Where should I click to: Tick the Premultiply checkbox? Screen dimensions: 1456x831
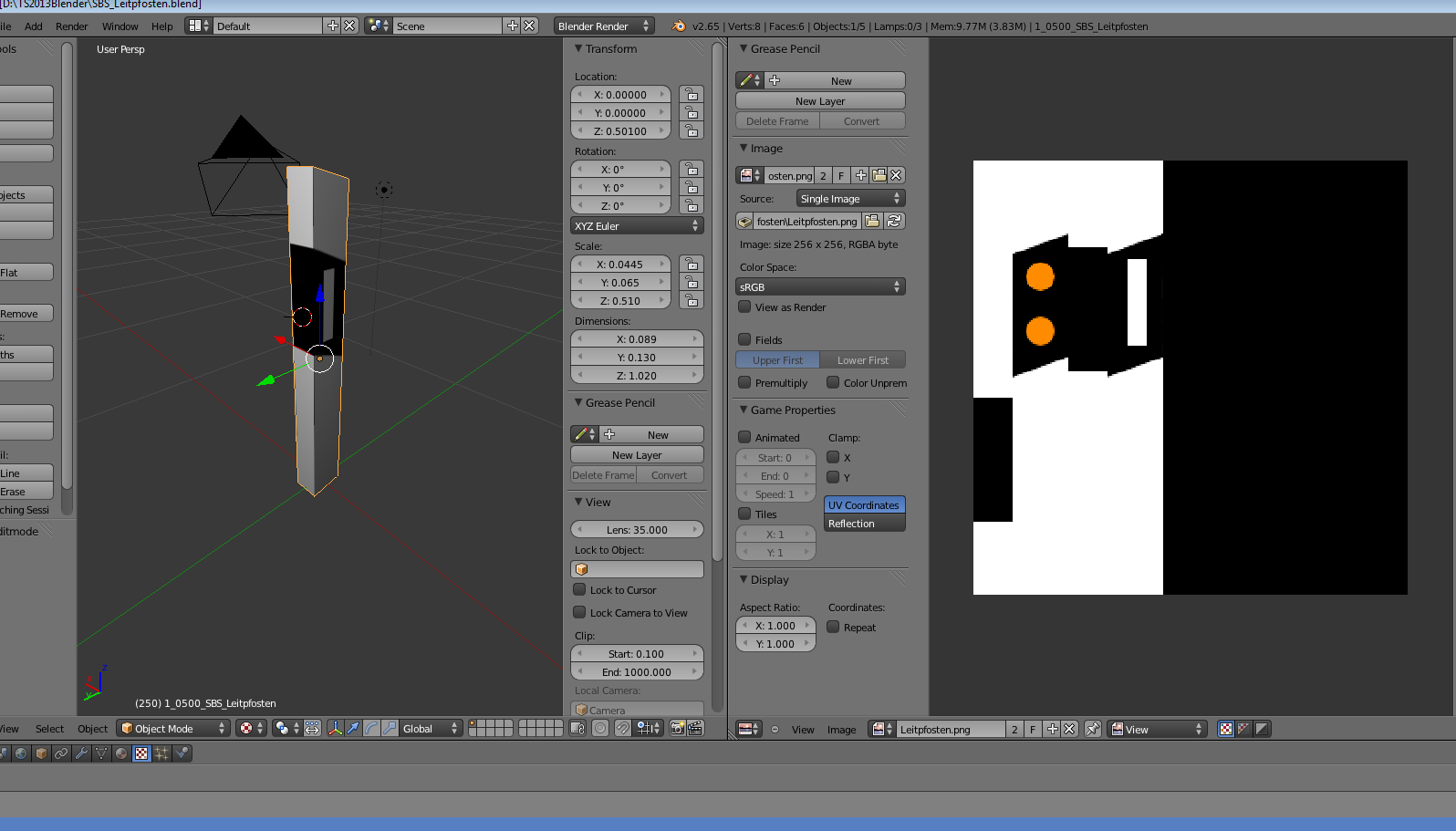tap(744, 383)
